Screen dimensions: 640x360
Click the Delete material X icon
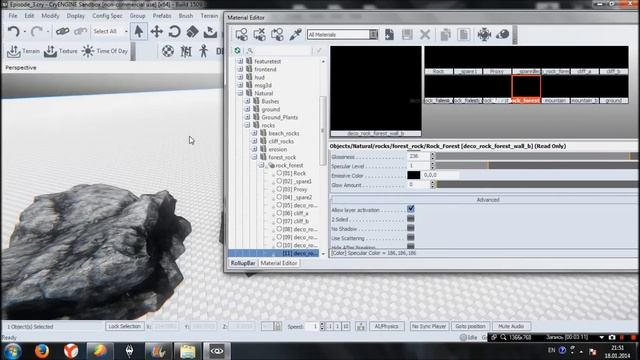(x=425, y=34)
